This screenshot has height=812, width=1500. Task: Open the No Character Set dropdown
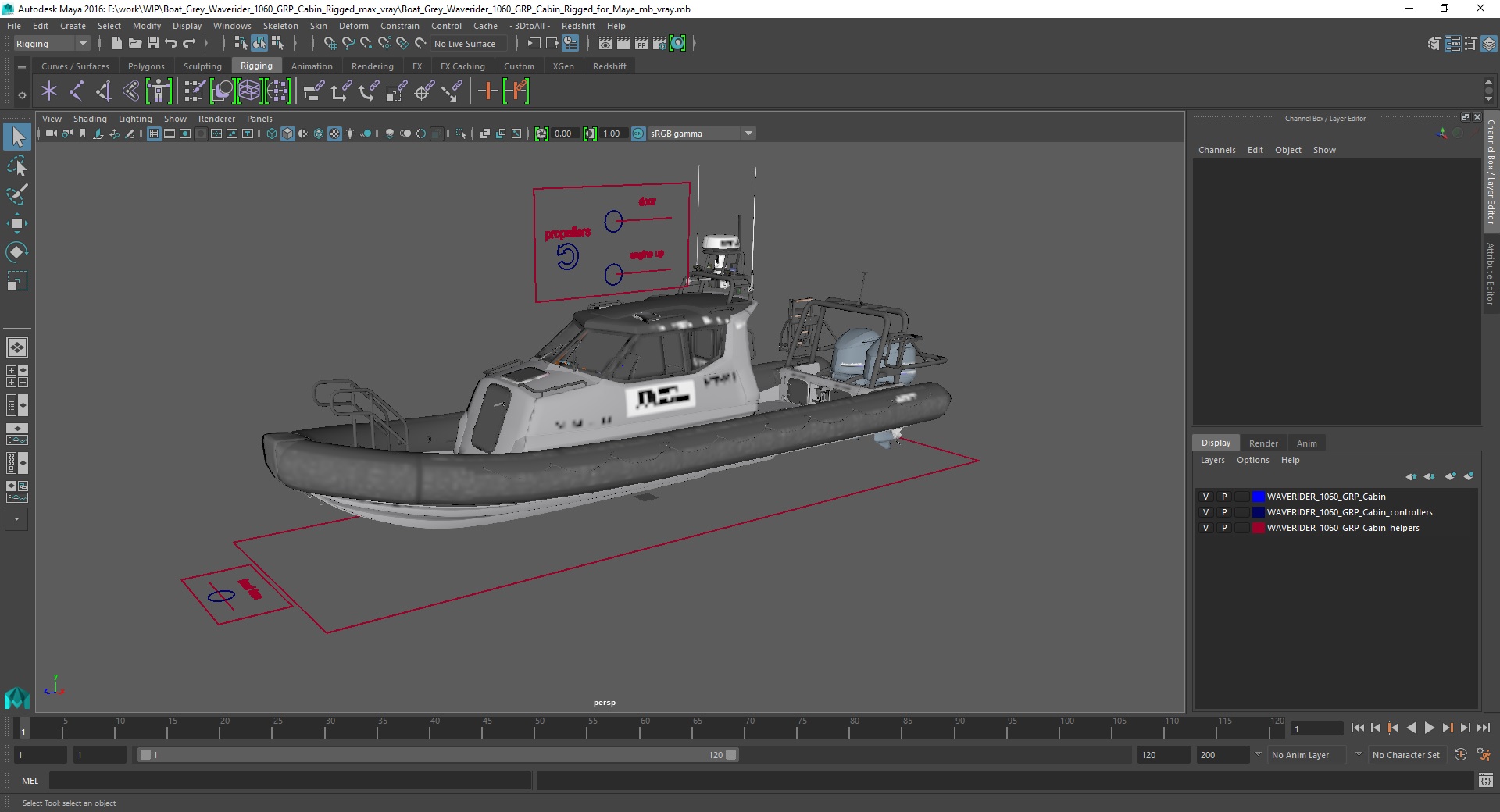point(1406,755)
